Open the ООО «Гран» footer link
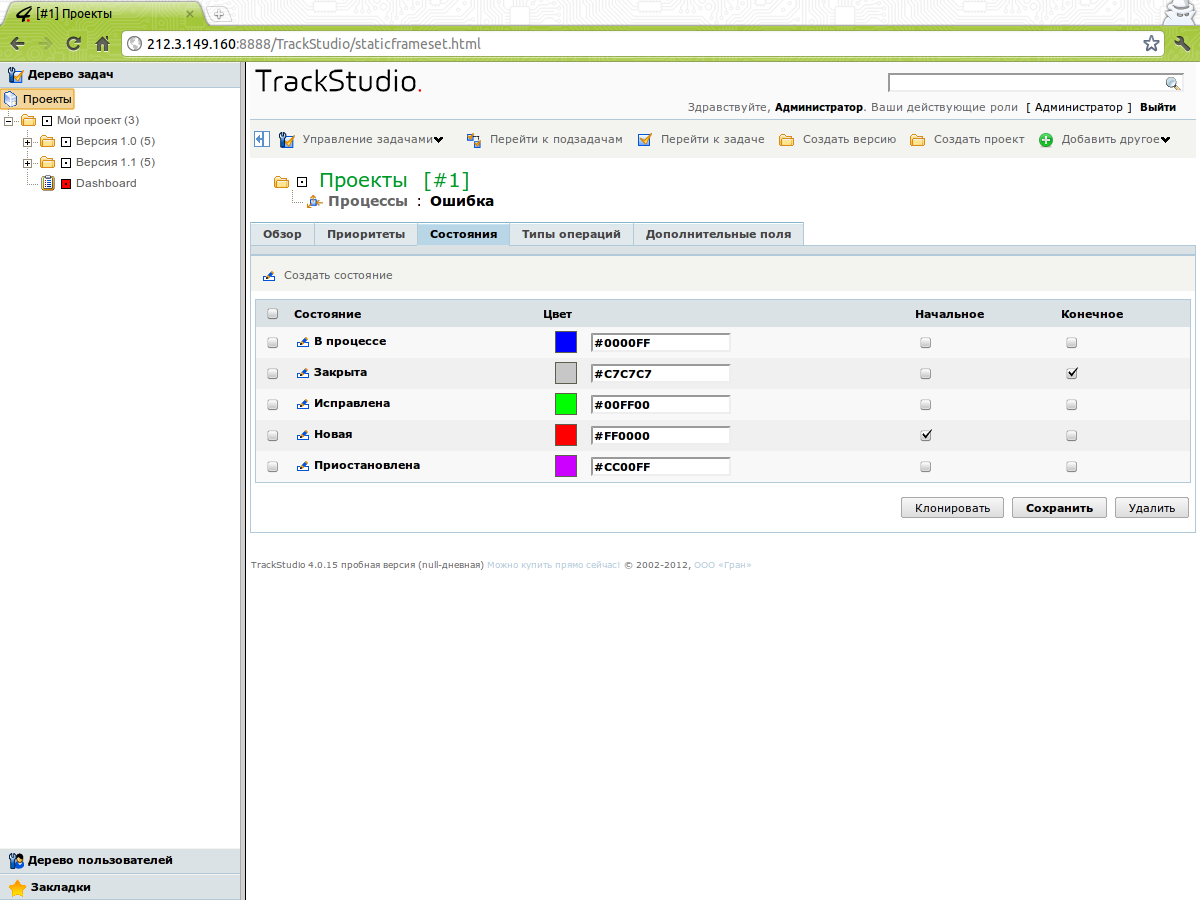1200x900 pixels. coord(722,565)
